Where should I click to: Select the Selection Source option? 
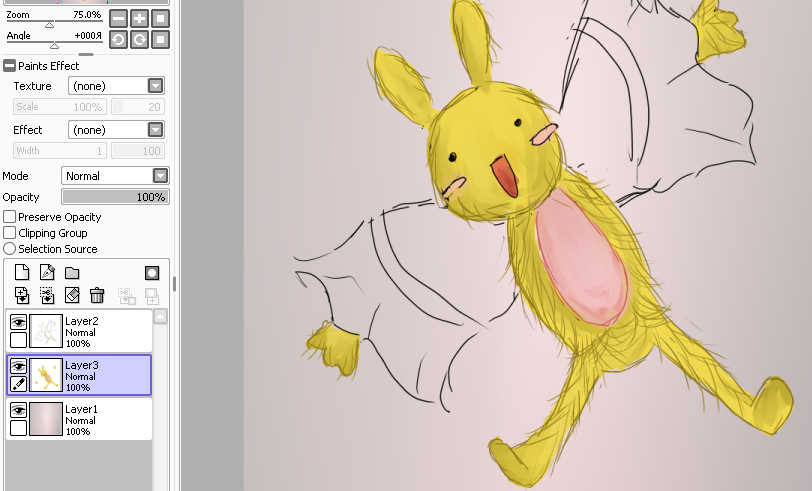pyautogui.click(x=9, y=249)
